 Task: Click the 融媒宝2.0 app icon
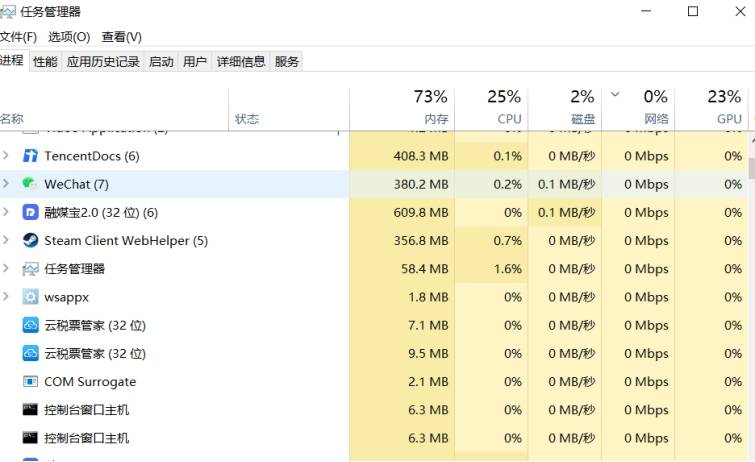[x=30, y=212]
